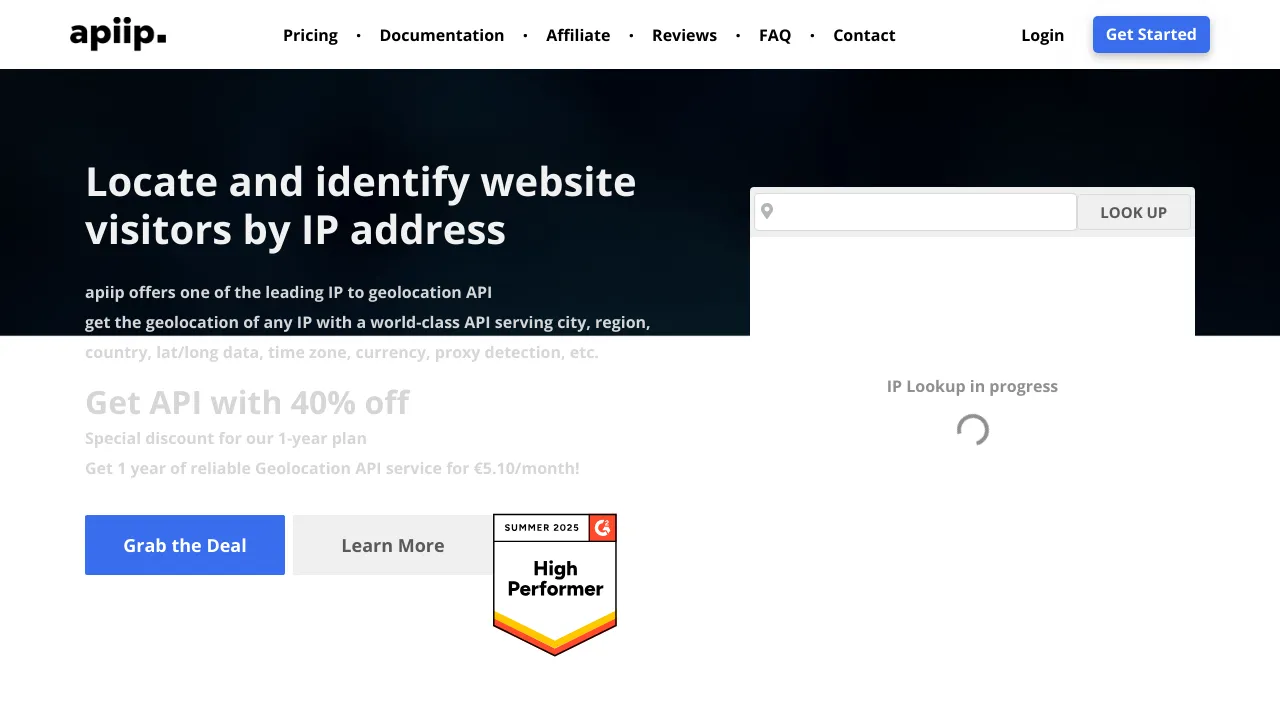Open the Documentation menu item
Image resolution: width=1280 pixels, height=720 pixels.
tap(442, 35)
